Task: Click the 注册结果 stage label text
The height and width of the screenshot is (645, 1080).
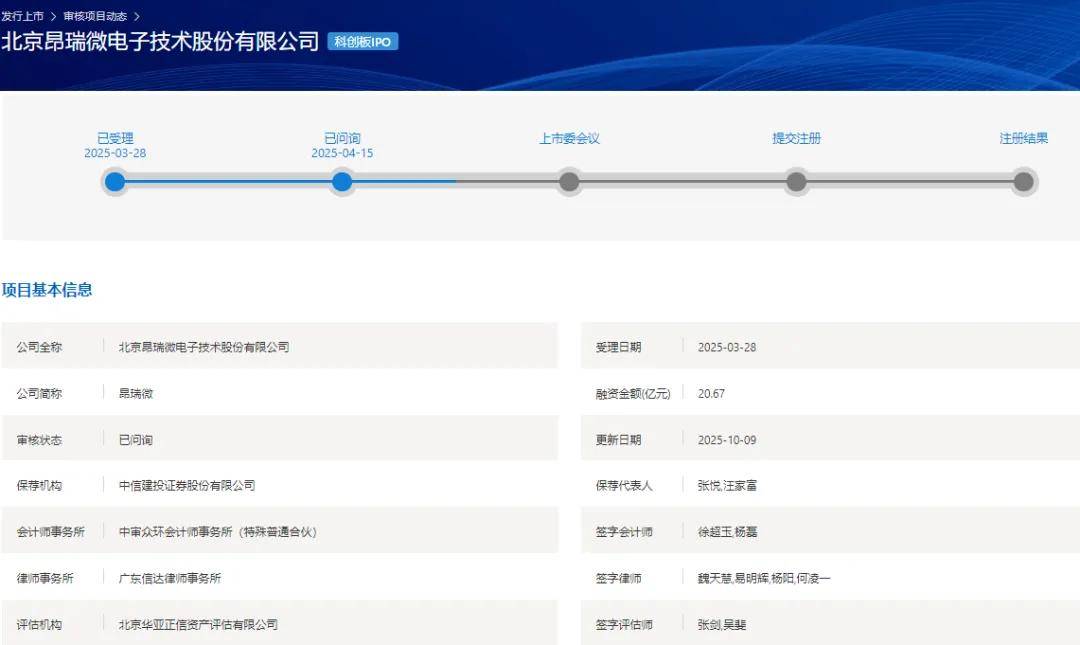Action: pos(1023,139)
